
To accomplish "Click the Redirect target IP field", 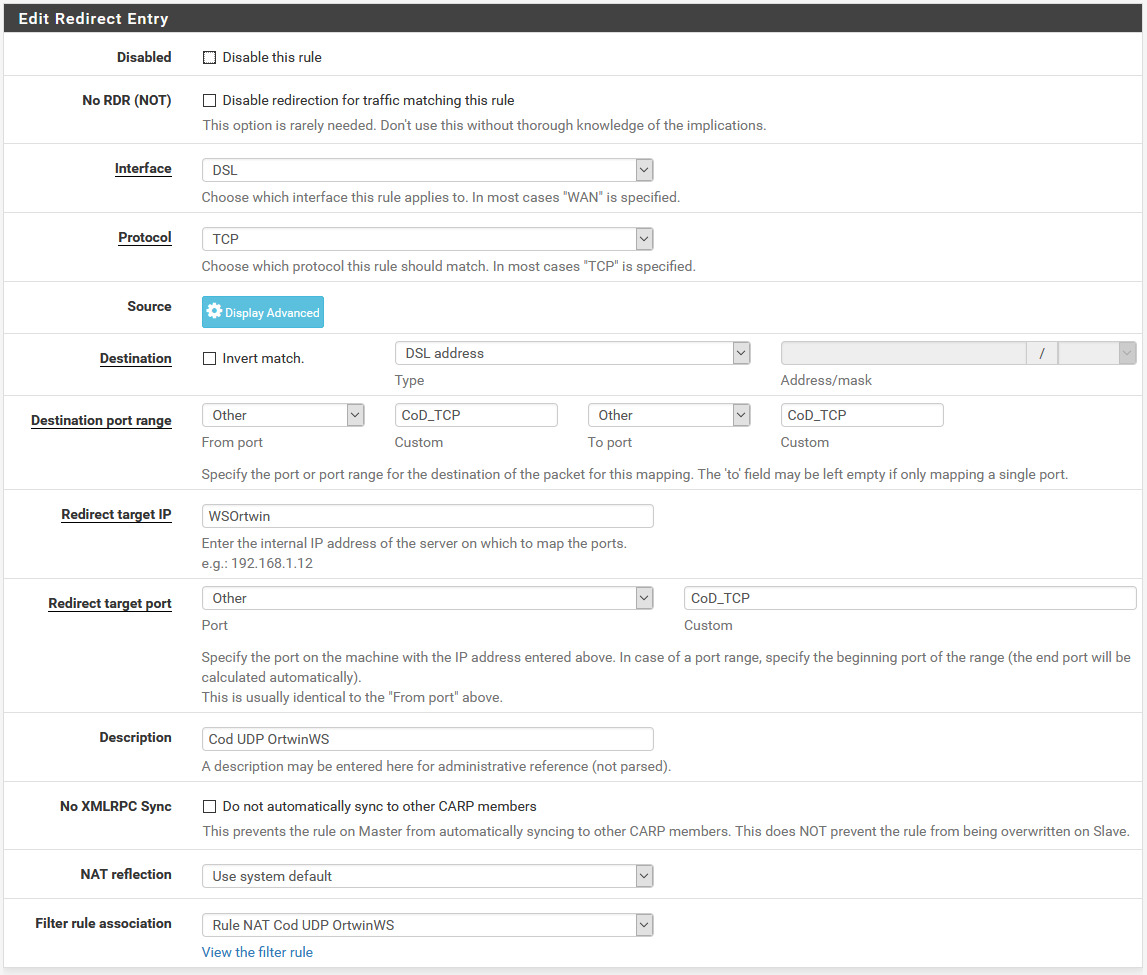I will coord(427,516).
